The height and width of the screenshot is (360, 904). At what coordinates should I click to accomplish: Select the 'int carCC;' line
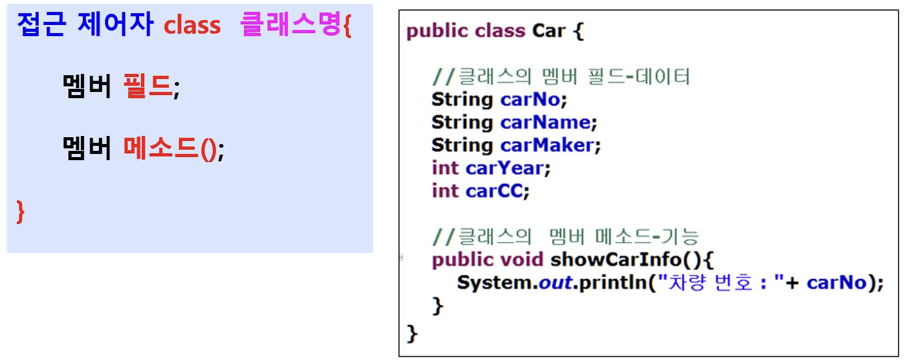coord(480,191)
